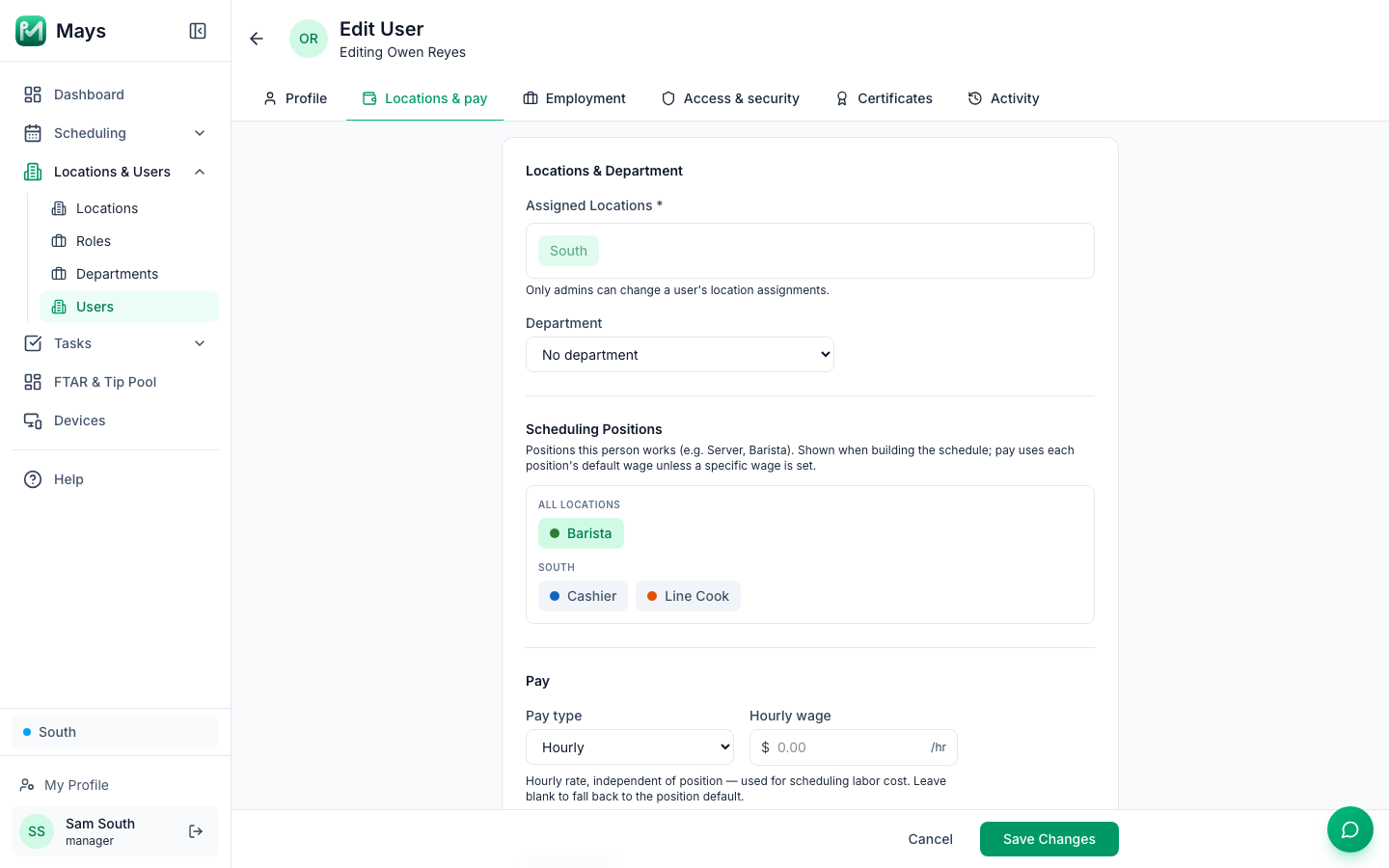Open the South location switcher
The image size is (1389, 868).
tap(116, 732)
